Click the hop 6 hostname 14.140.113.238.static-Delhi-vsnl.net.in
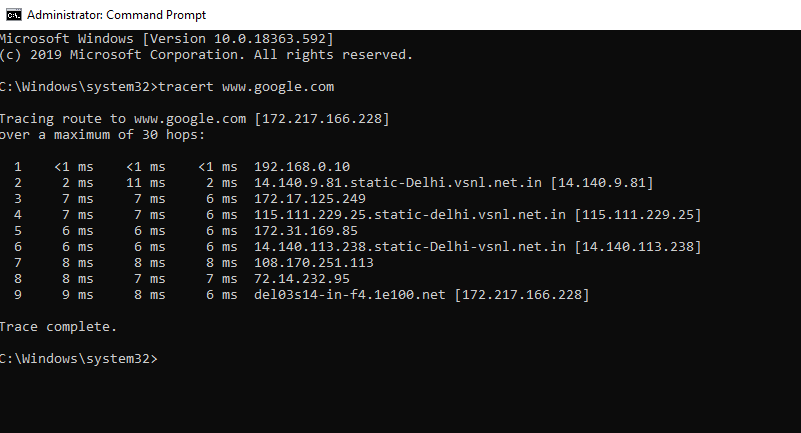Image resolution: width=801 pixels, height=433 pixels. point(410,246)
